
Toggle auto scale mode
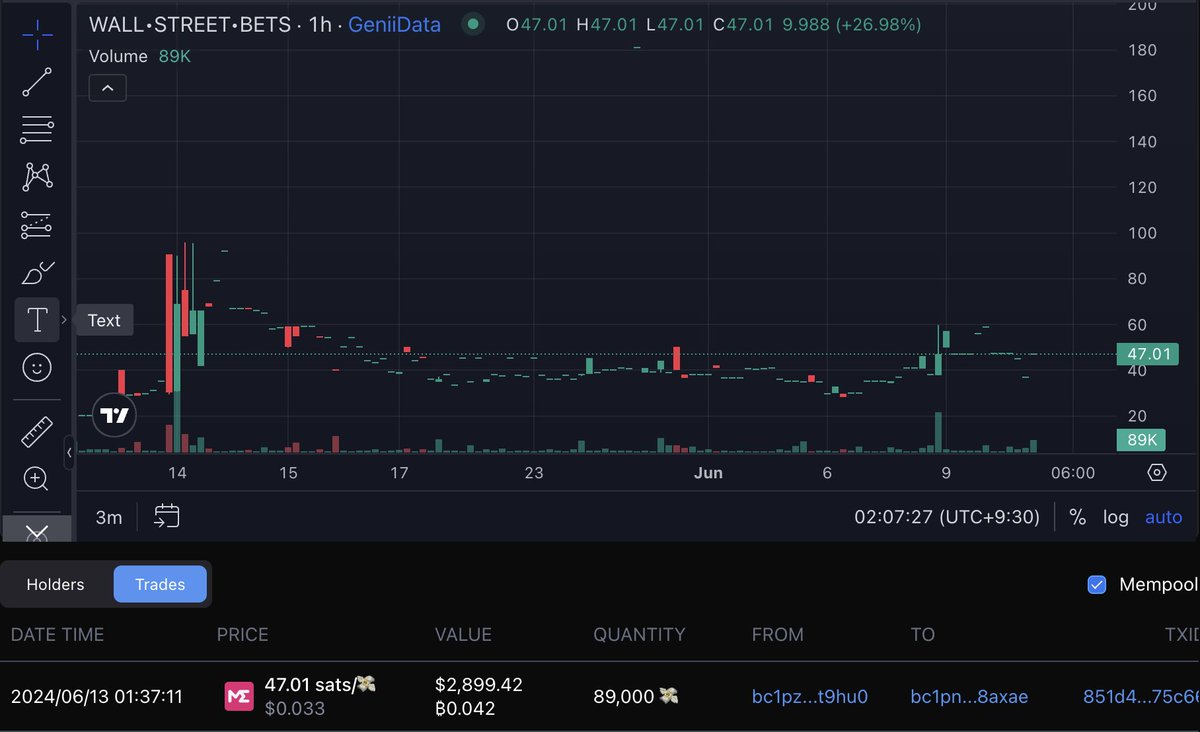[1163, 517]
